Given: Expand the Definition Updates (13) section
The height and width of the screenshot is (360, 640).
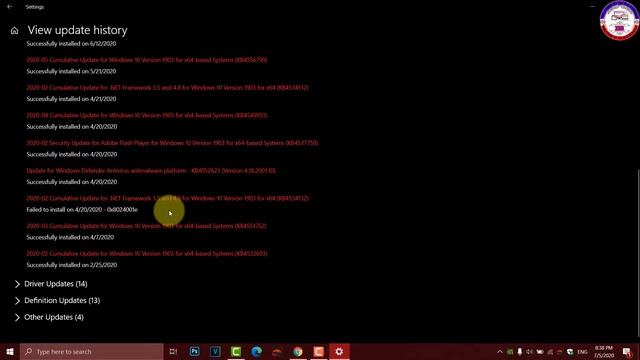Looking at the screenshot, I should pyautogui.click(x=57, y=300).
